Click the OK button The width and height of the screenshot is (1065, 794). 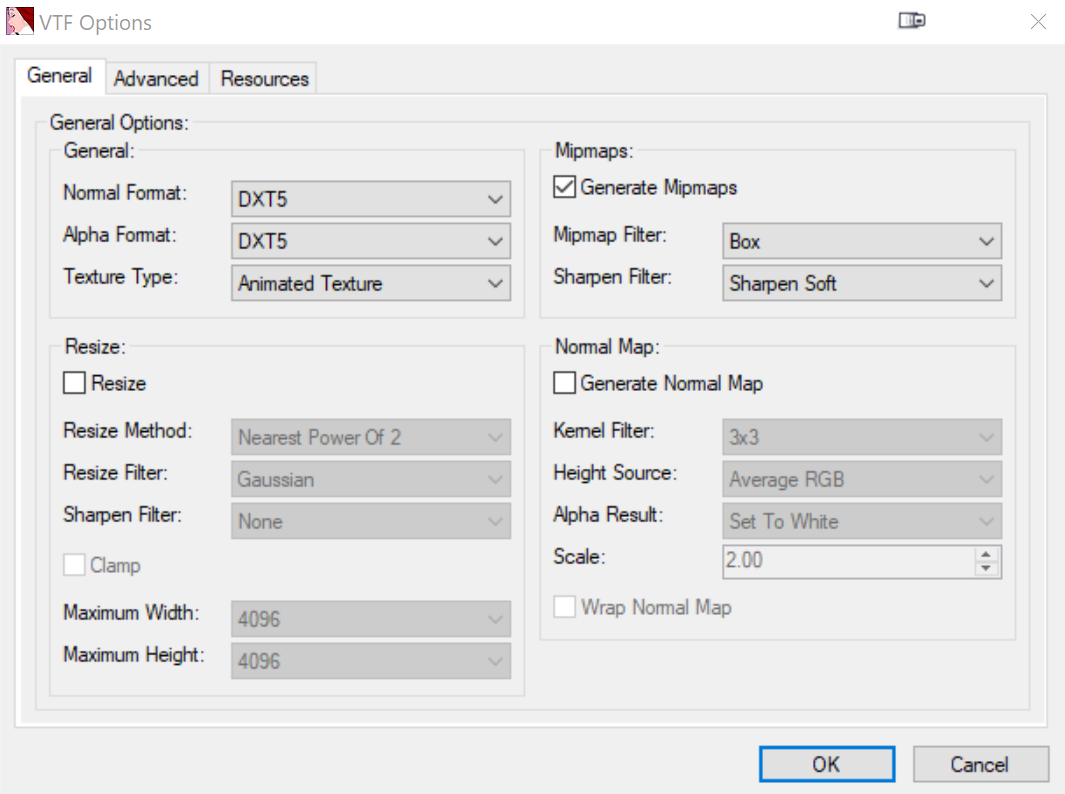coord(826,764)
